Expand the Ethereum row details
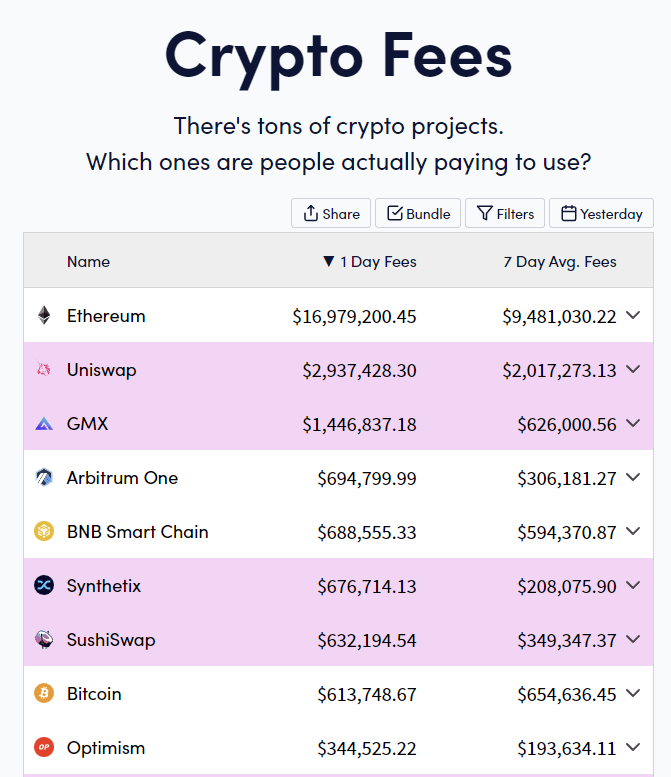 pyautogui.click(x=633, y=316)
